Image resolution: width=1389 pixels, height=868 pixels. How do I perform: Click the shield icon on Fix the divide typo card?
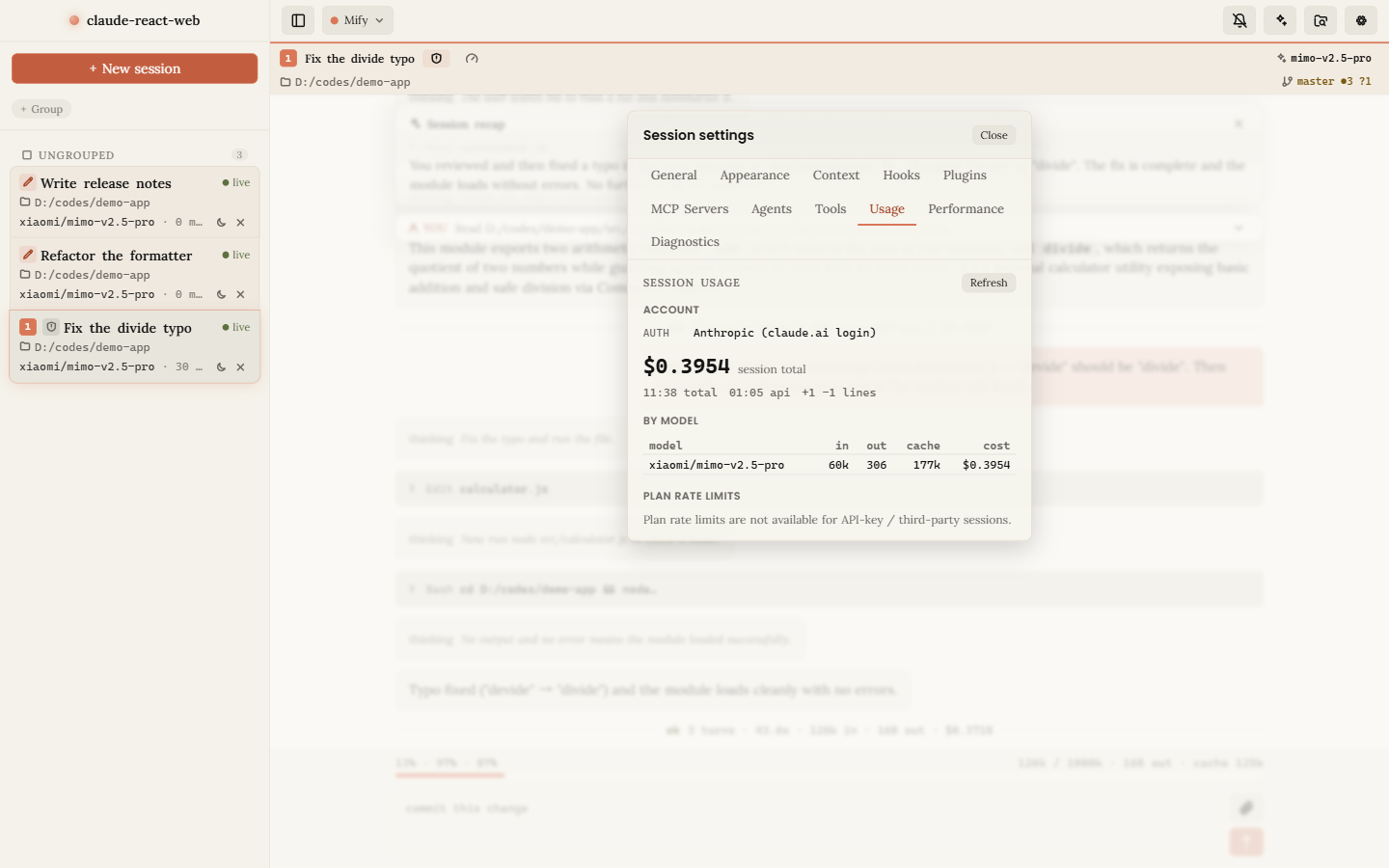pyautogui.click(x=51, y=327)
